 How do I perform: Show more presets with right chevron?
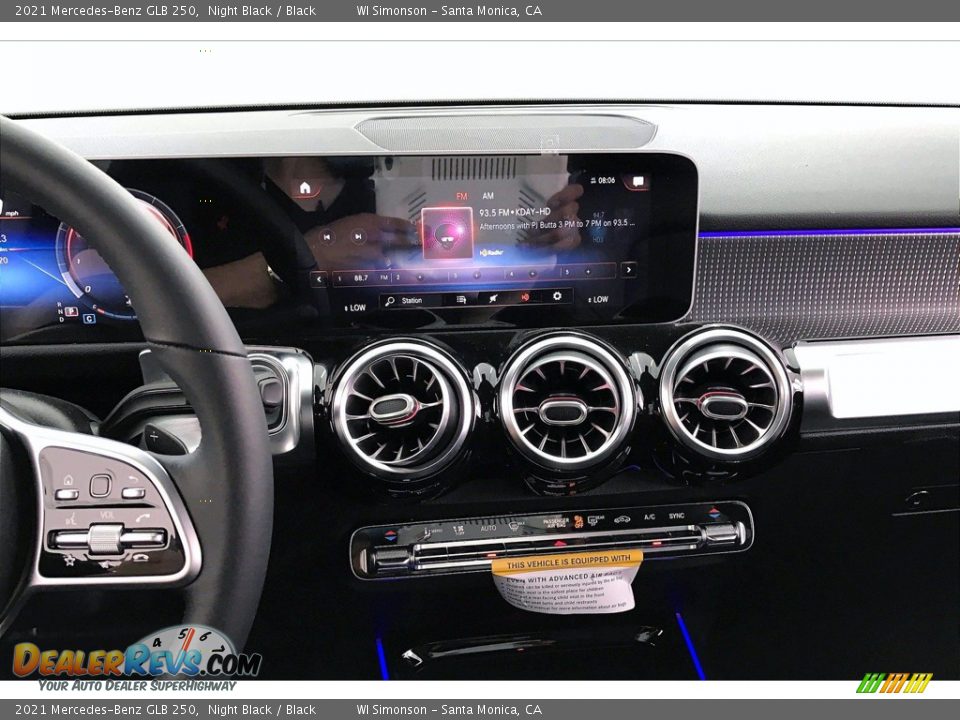pyautogui.click(x=628, y=269)
